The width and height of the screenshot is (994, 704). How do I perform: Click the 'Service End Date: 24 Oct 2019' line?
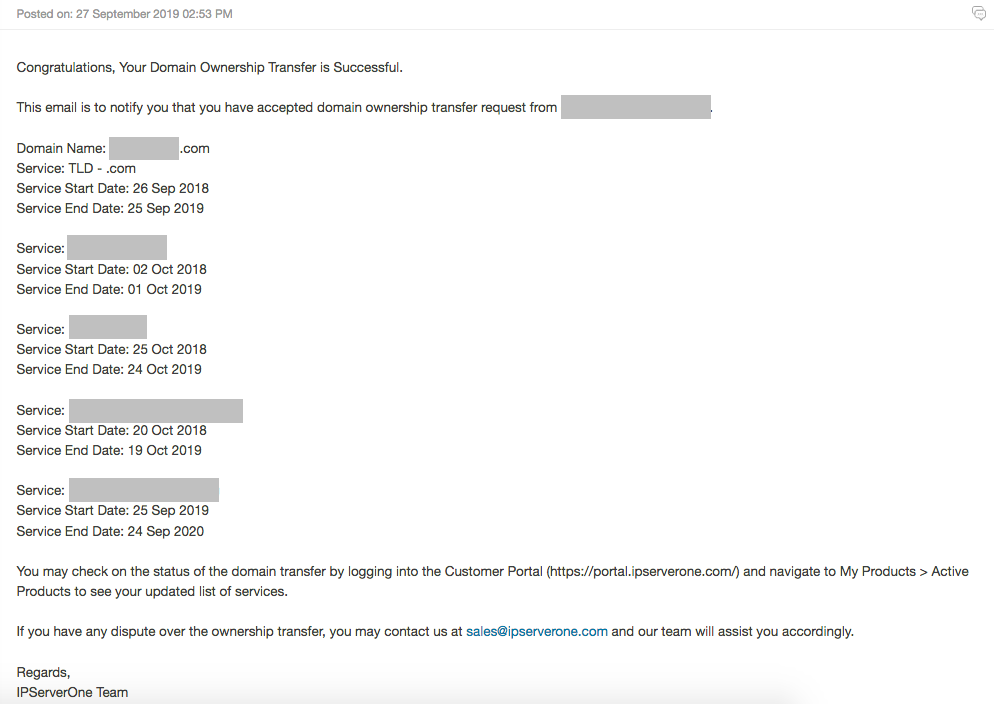click(x=109, y=369)
